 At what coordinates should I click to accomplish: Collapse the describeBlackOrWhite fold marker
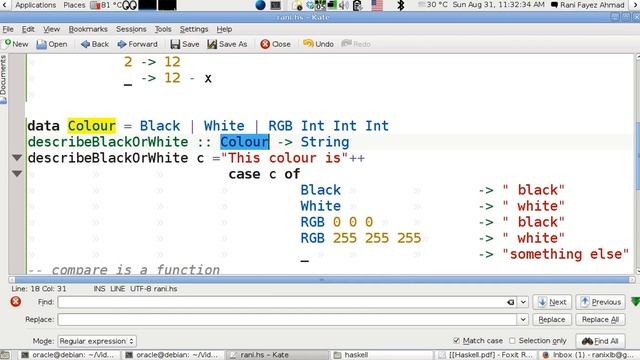17,158
